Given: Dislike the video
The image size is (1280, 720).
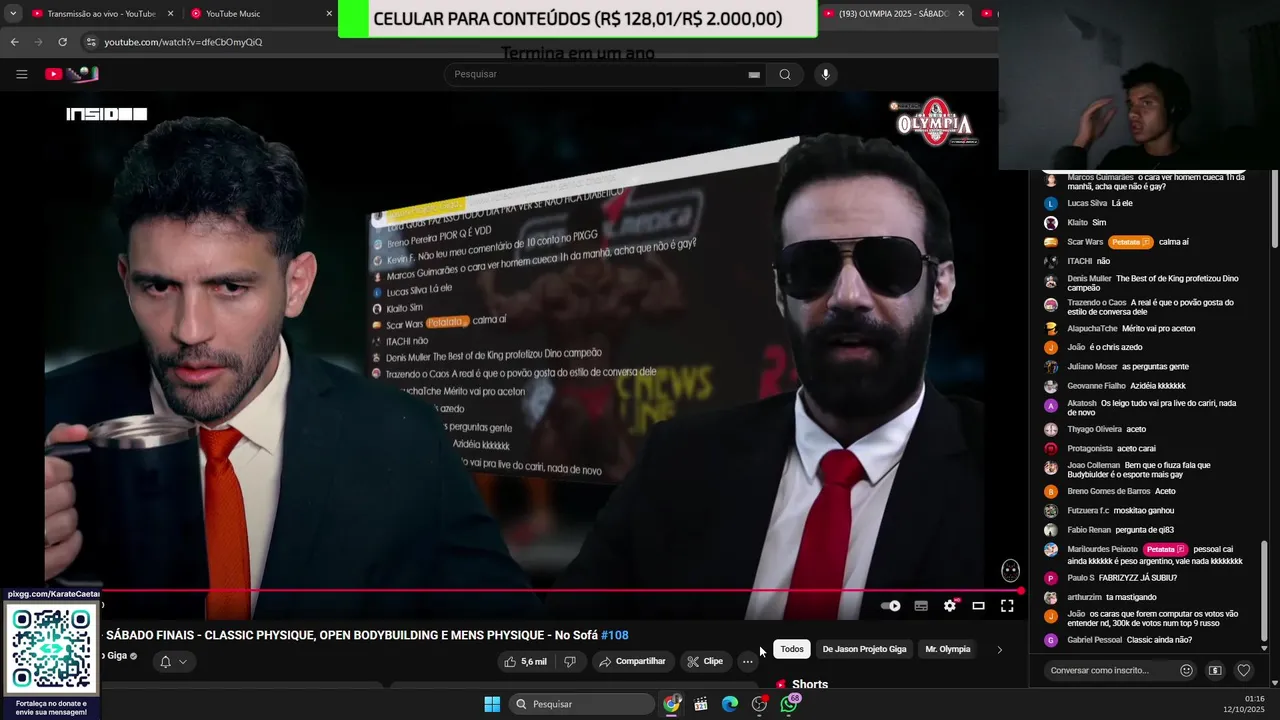Looking at the screenshot, I should click(x=570, y=661).
